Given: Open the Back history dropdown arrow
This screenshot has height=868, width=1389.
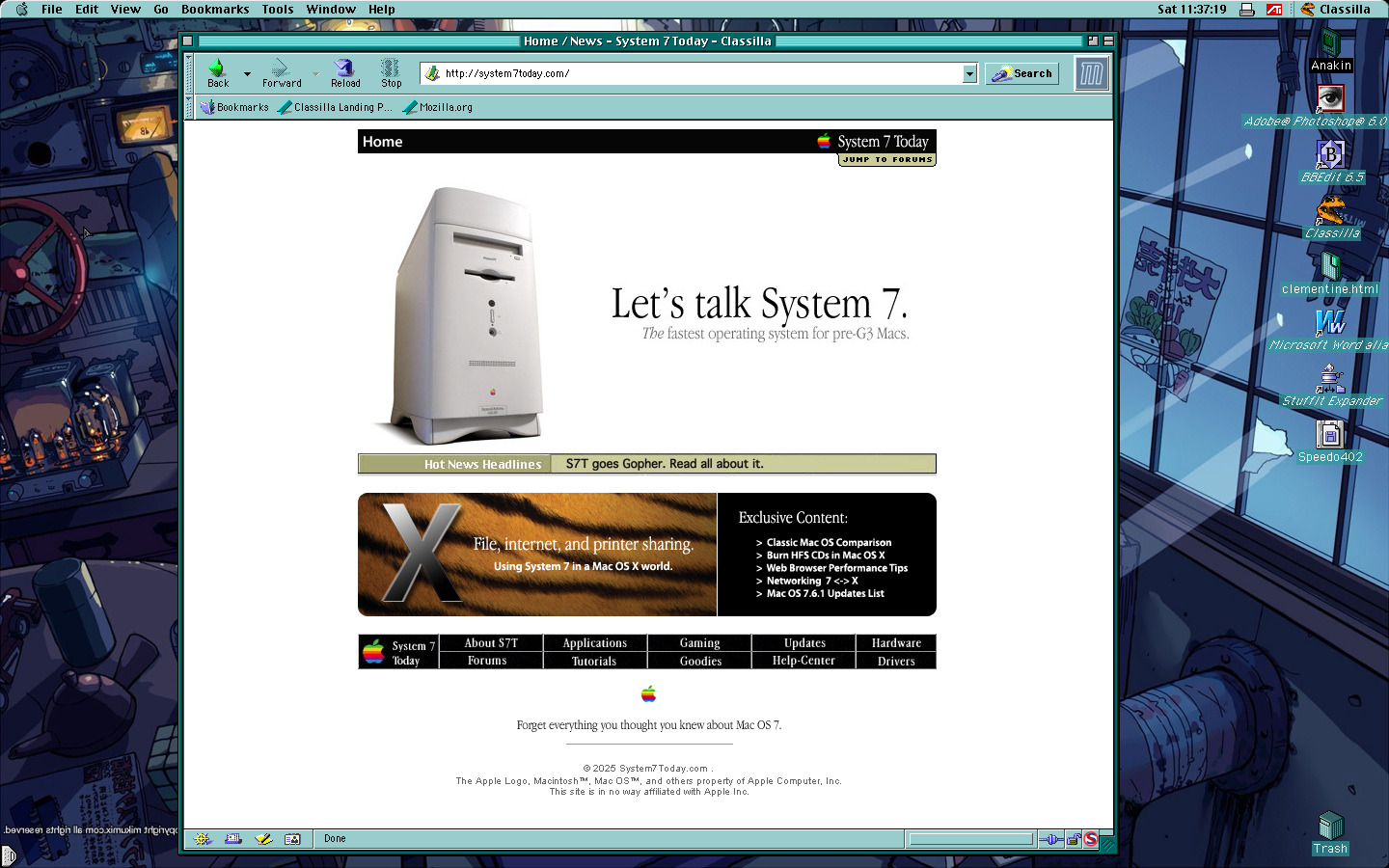Looking at the screenshot, I should [x=247, y=74].
